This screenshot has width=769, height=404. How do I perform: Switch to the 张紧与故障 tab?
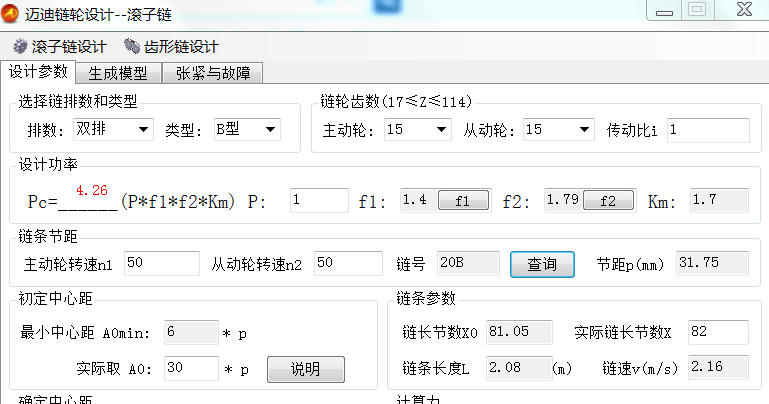[213, 74]
